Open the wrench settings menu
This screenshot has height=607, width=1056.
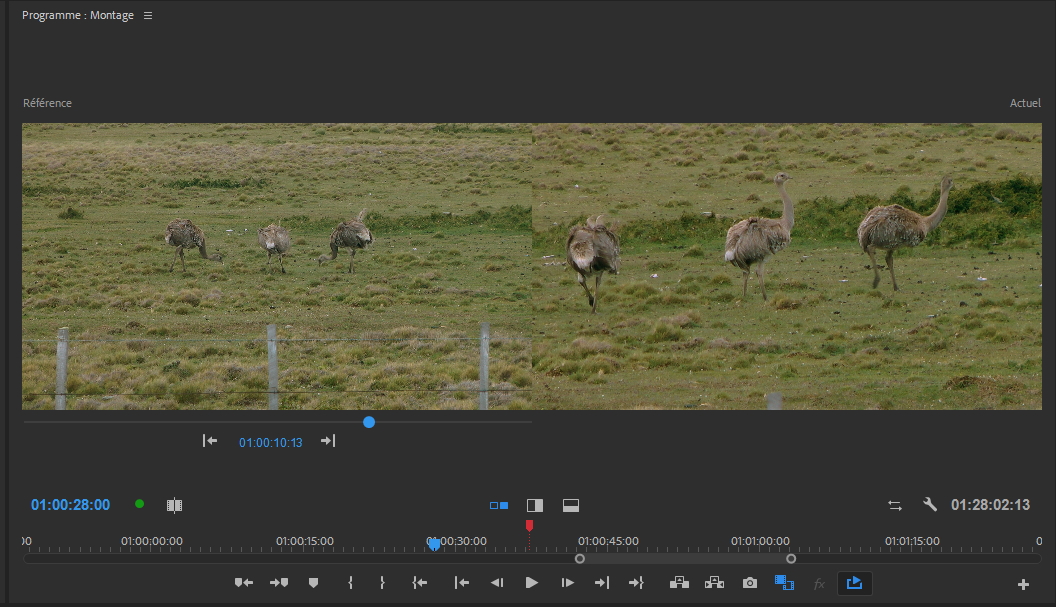point(930,505)
